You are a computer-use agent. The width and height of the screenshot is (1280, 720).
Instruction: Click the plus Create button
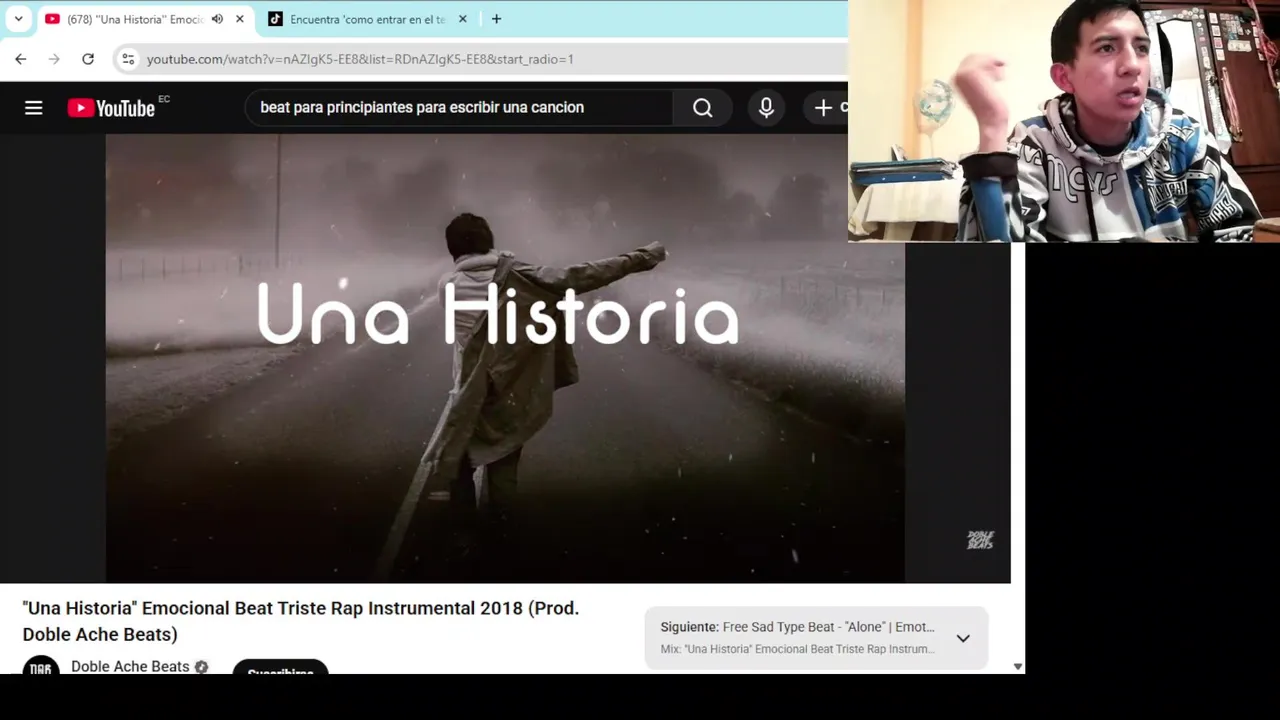pyautogui.click(x=823, y=108)
